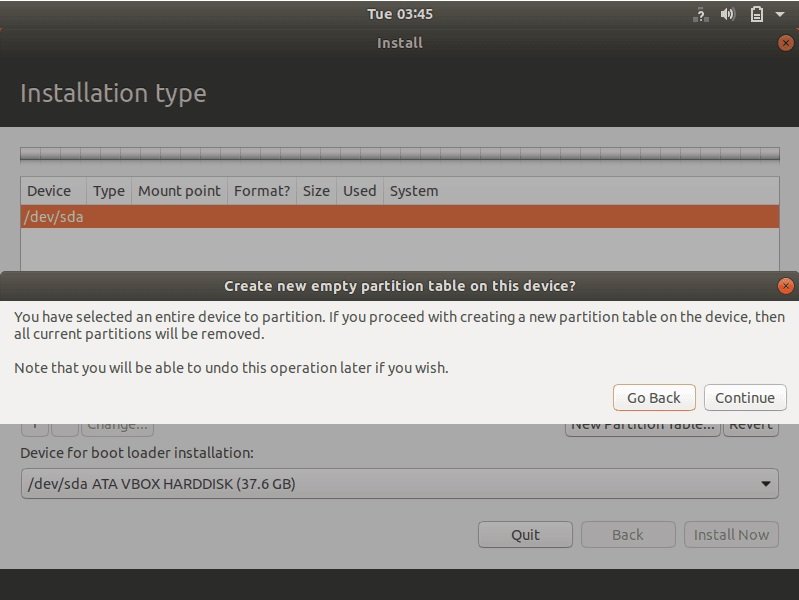Click the Device column header
This screenshot has width=799, height=600.
coord(49,191)
